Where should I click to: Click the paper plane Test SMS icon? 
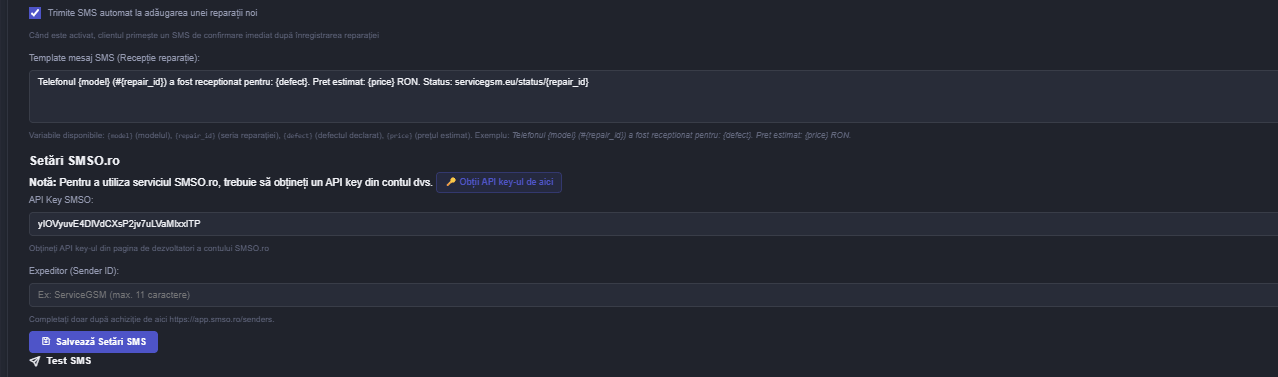(x=35, y=361)
